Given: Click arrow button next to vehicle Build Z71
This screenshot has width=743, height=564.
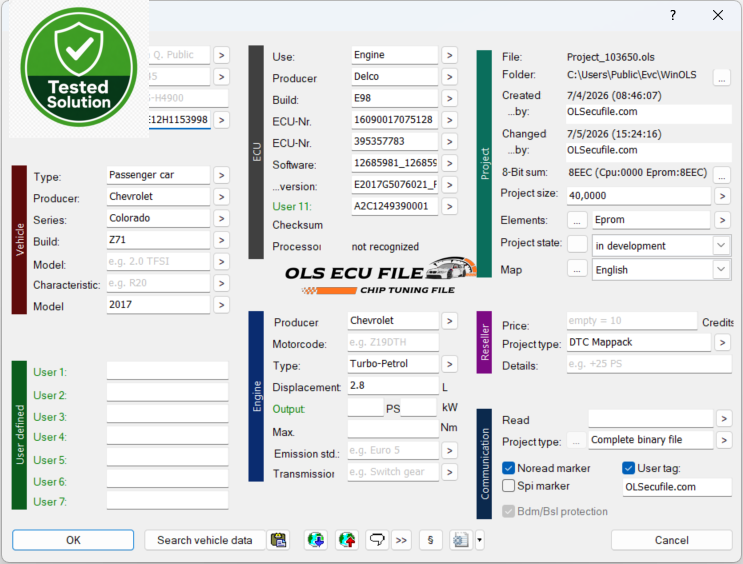Looking at the screenshot, I should click(221, 240).
